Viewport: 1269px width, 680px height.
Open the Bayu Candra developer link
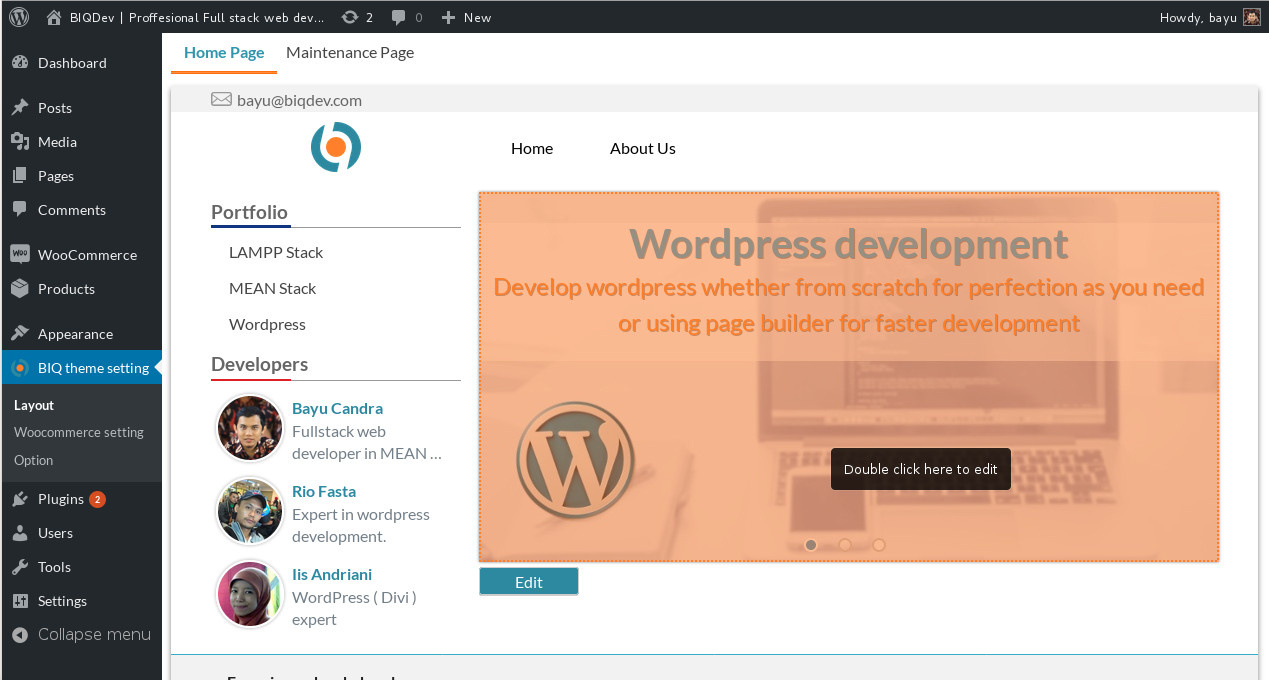pyautogui.click(x=337, y=408)
